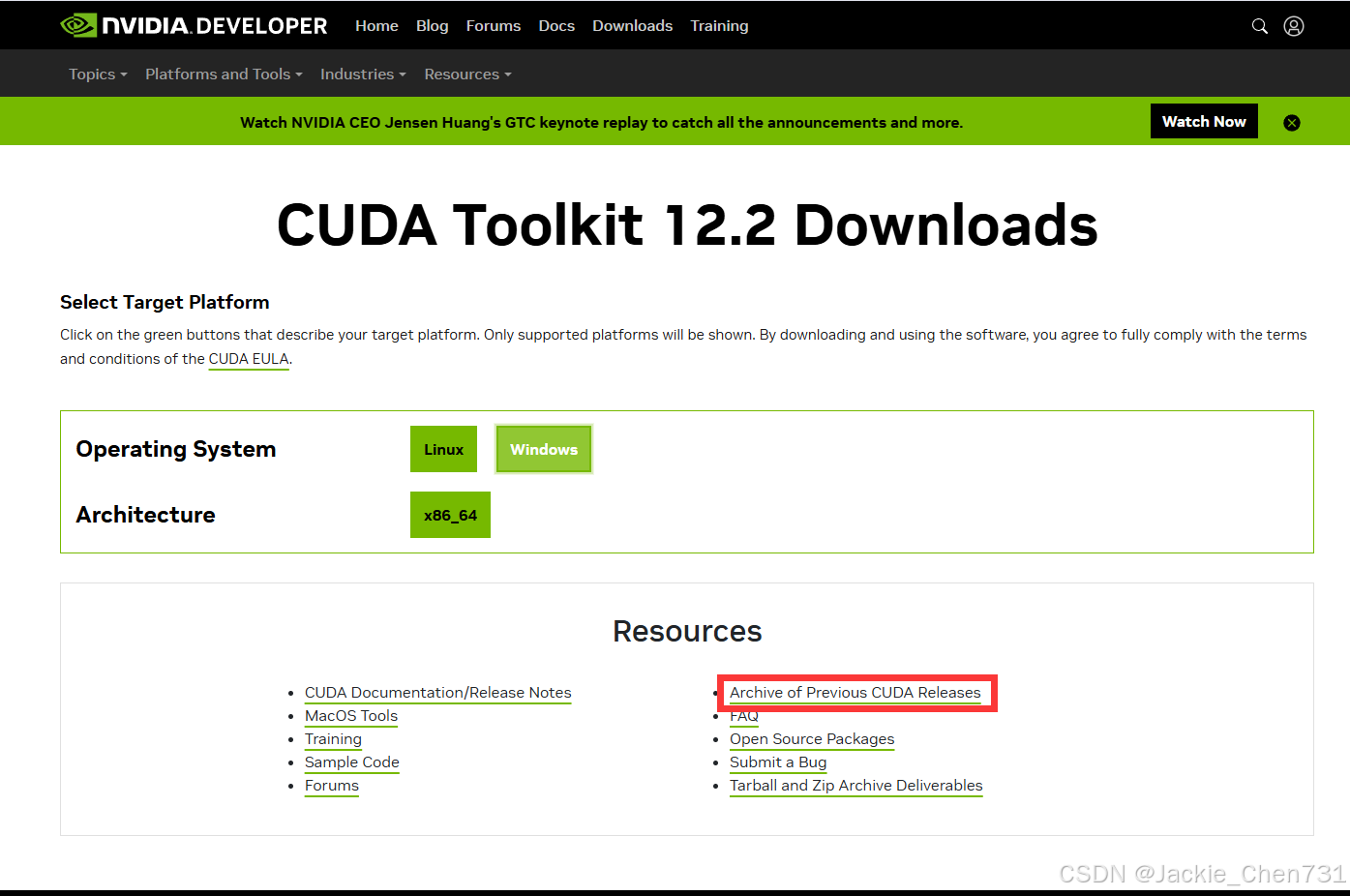Screen dimensions: 1350x896
Task: Expand the Topics dropdown
Action: (96, 74)
